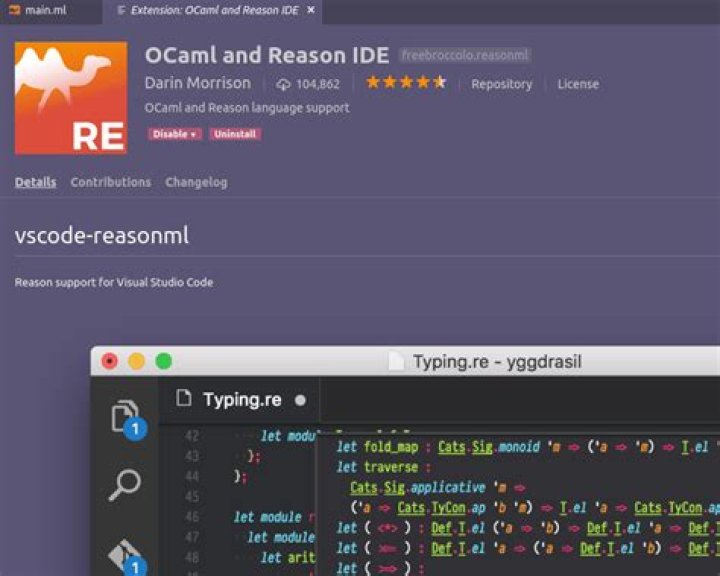Viewport: 720px width, 576px height.
Task: Click the OCaml and Reason IDE title
Action: coord(267,56)
